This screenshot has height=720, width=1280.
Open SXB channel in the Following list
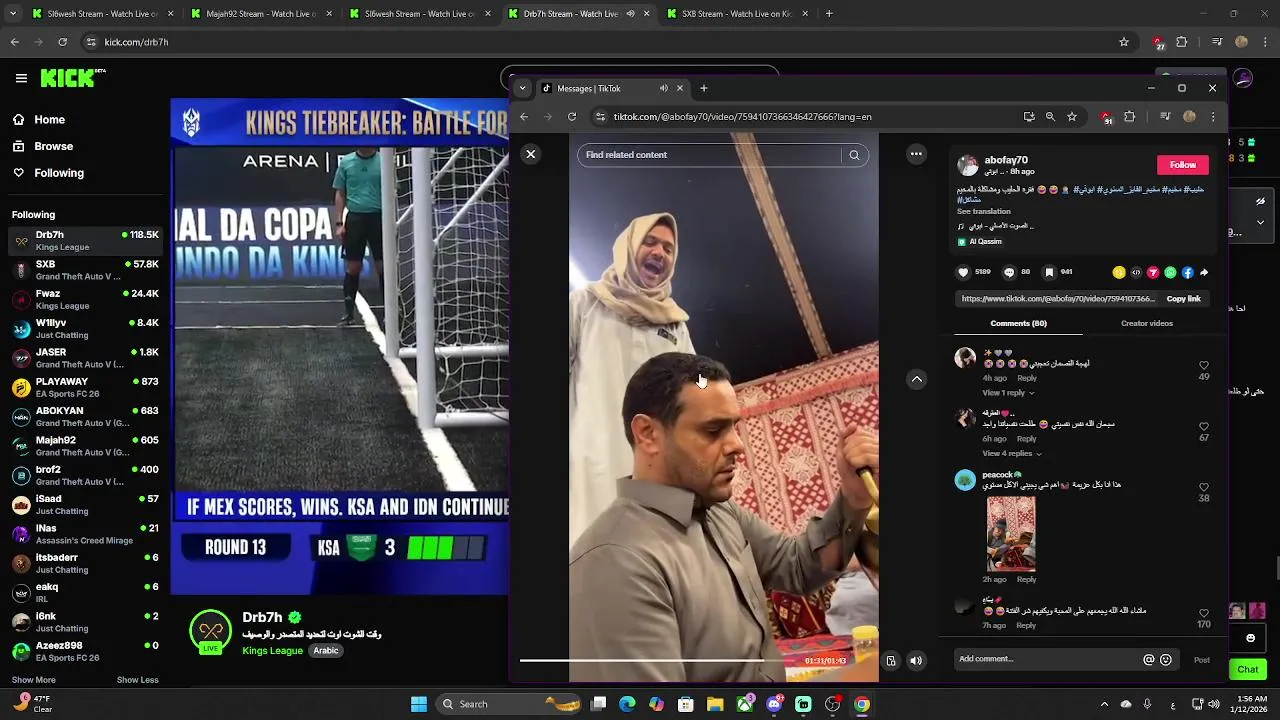[85, 270]
